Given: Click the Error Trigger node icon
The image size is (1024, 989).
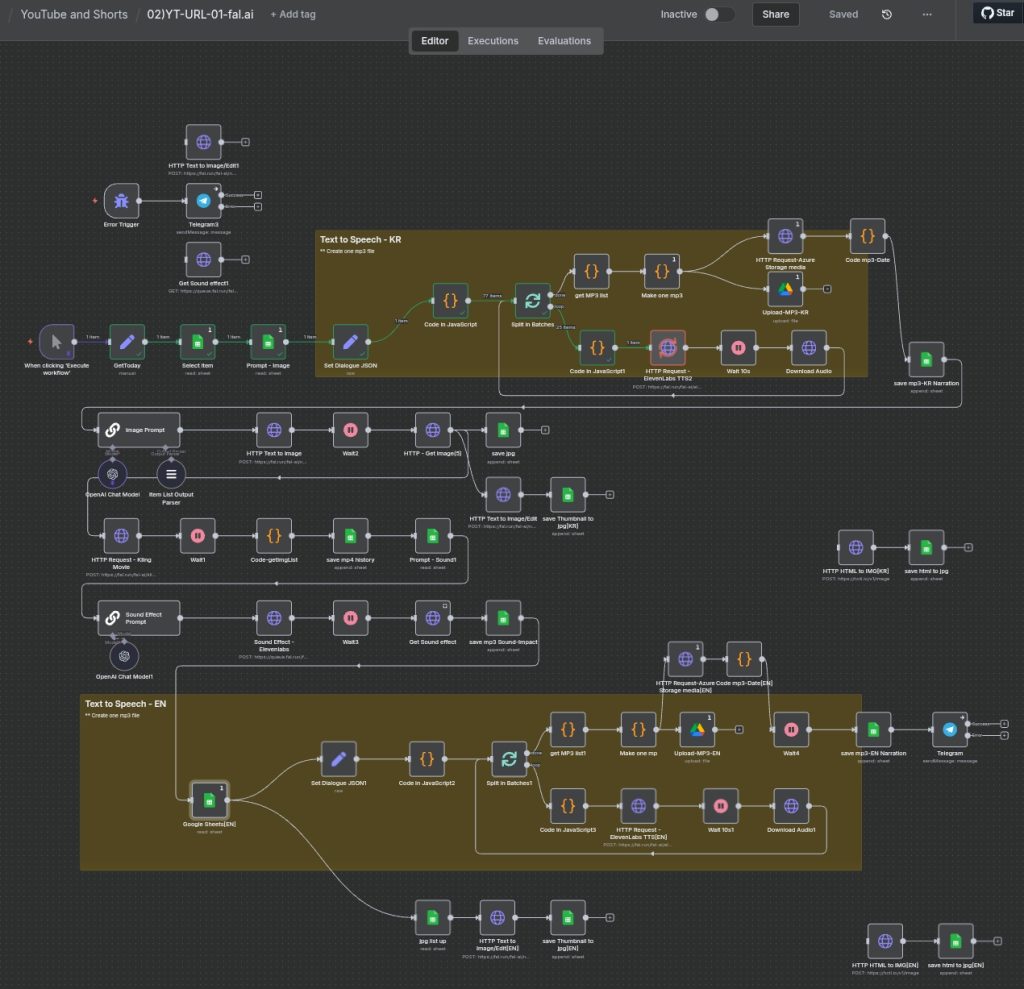Looking at the screenshot, I should (121, 201).
